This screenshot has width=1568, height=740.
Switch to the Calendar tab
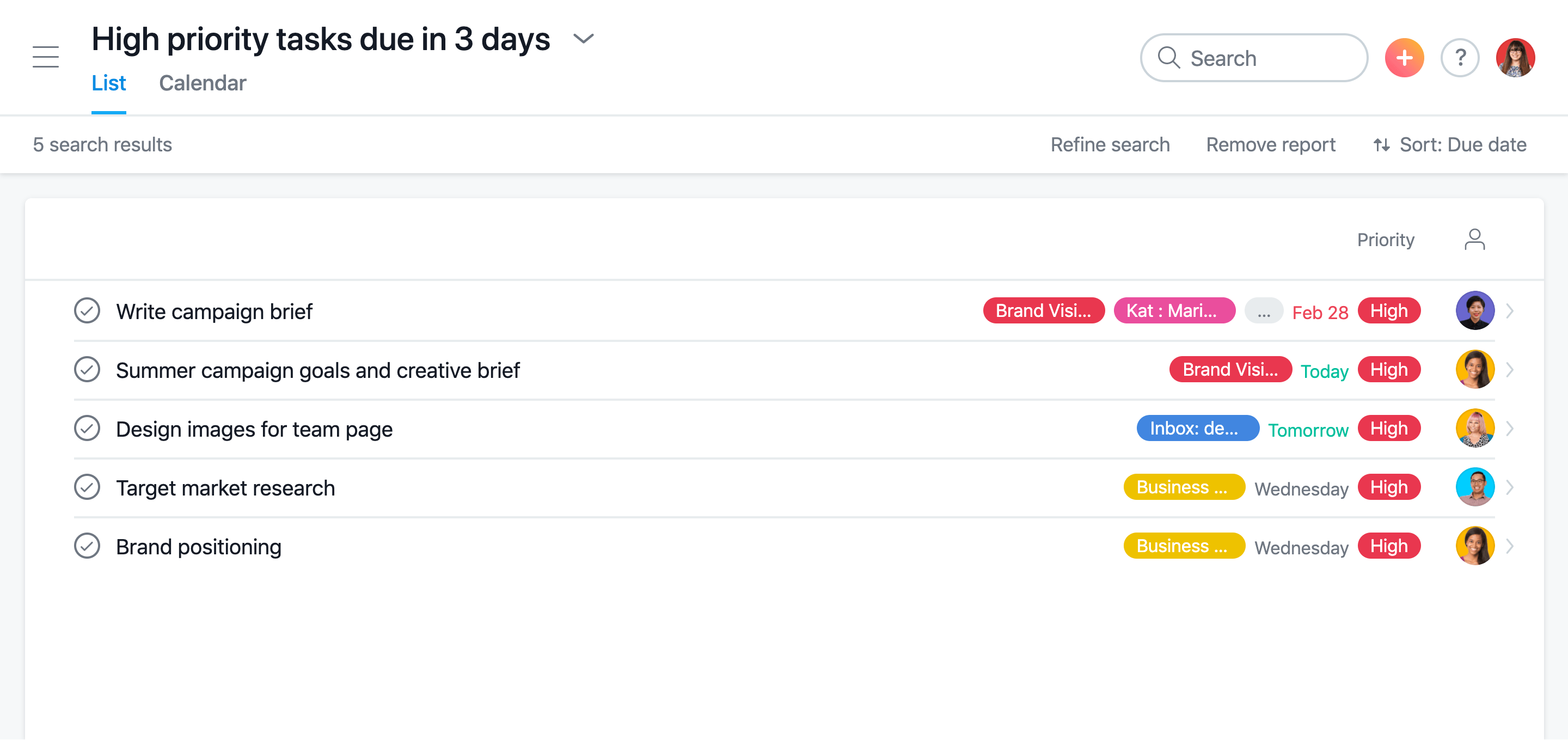pyautogui.click(x=202, y=83)
